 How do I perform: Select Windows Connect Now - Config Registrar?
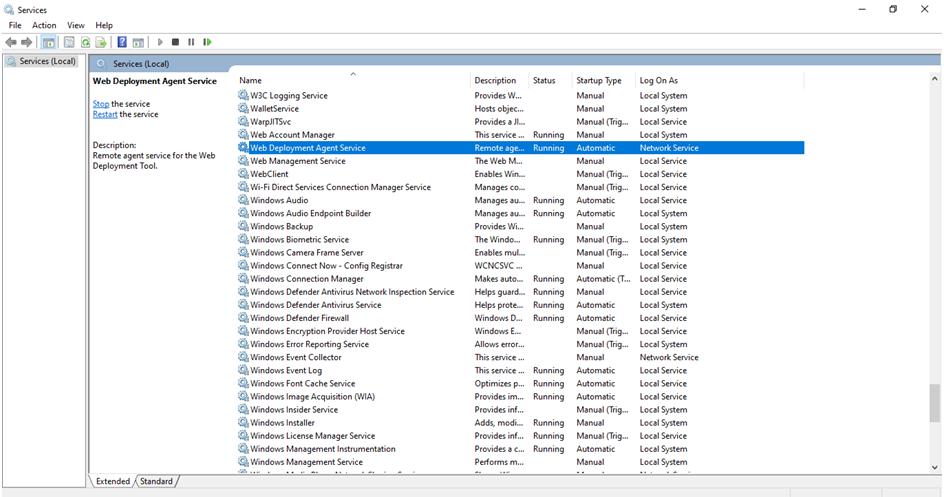pos(520,265)
